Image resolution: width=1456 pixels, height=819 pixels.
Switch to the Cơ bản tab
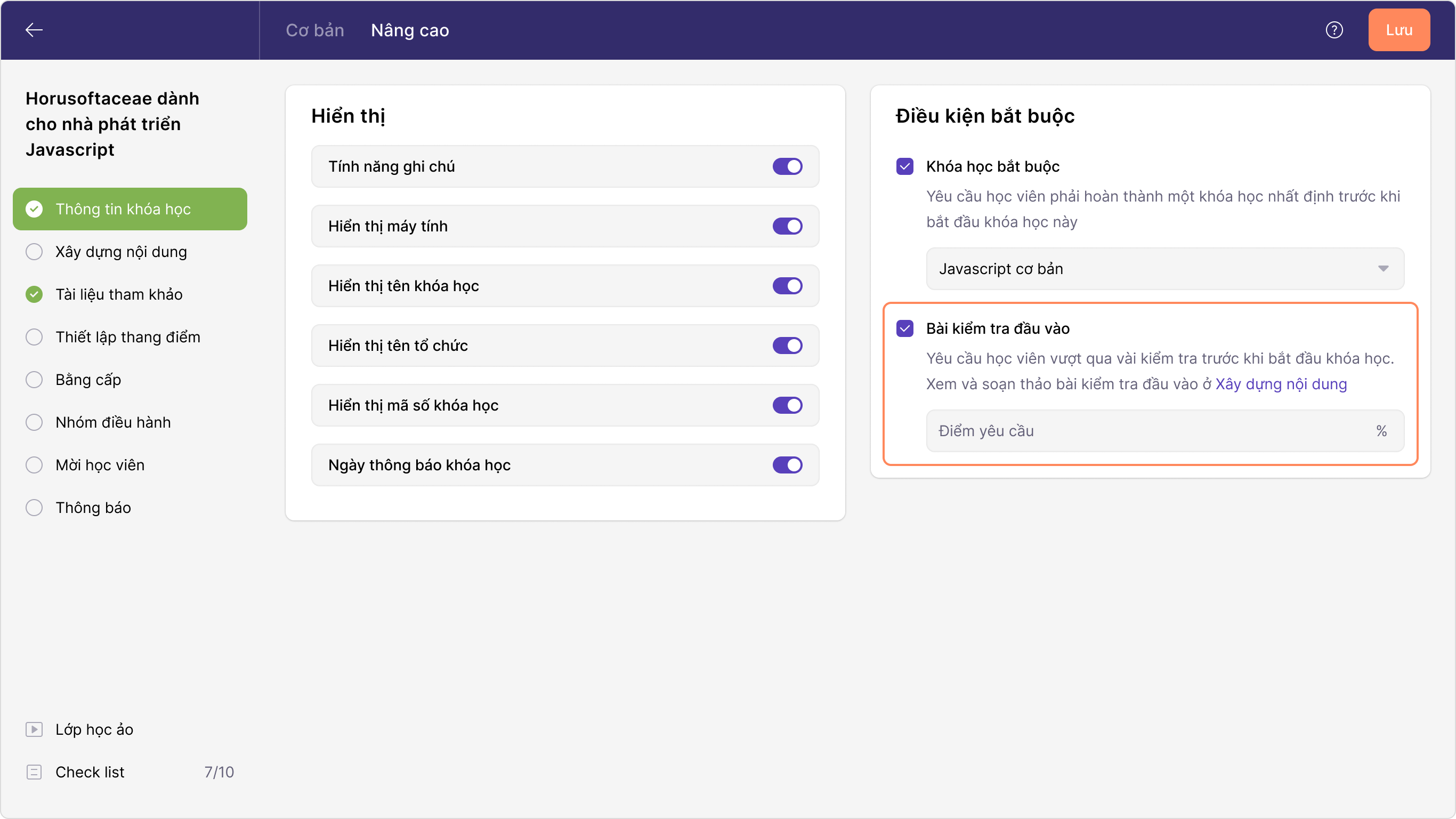click(x=315, y=30)
